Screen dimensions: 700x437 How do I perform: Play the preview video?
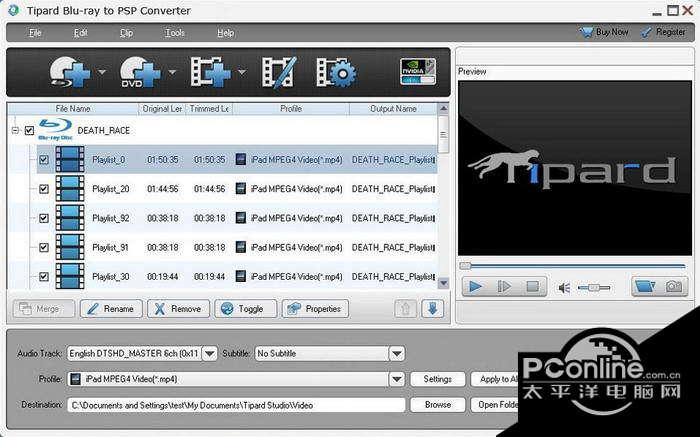click(475, 287)
